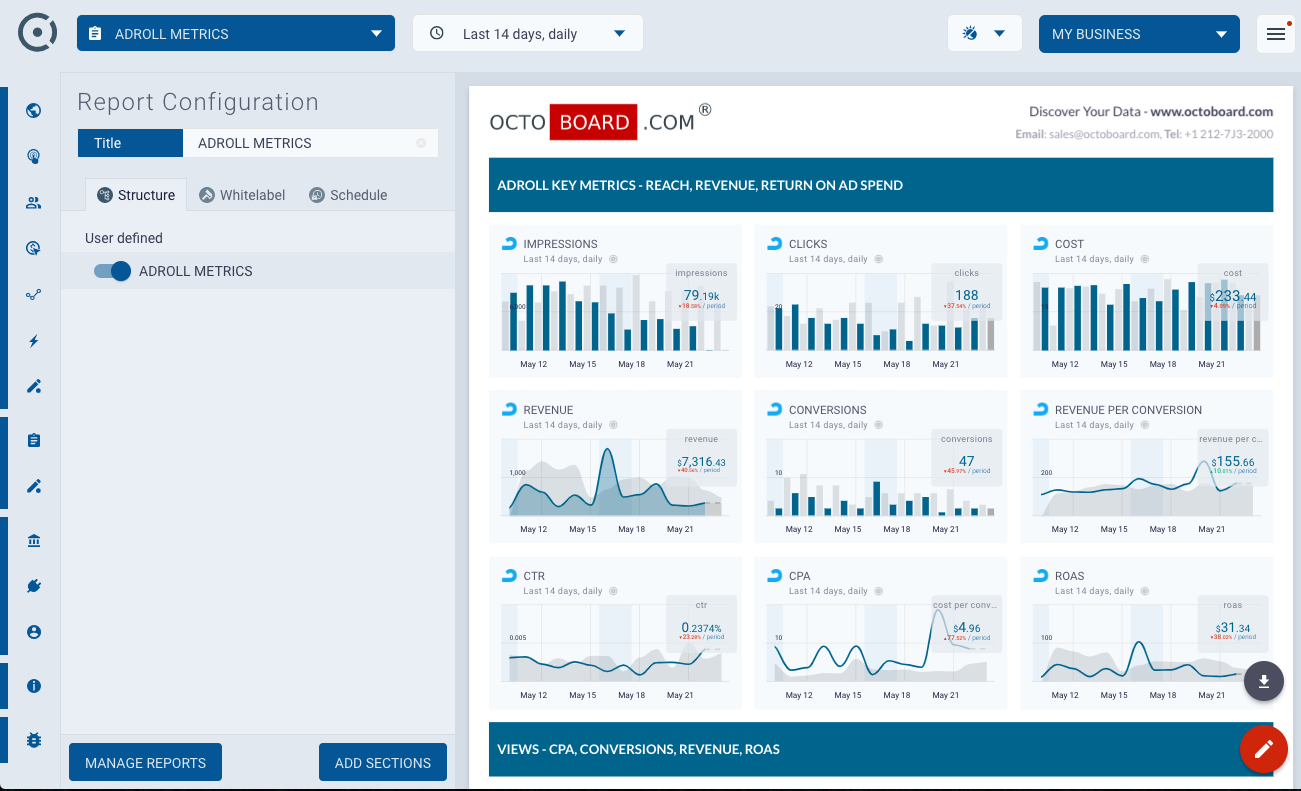Click the $7,316.43 revenue value
Screen dimensions: 1301x791
click(x=701, y=462)
